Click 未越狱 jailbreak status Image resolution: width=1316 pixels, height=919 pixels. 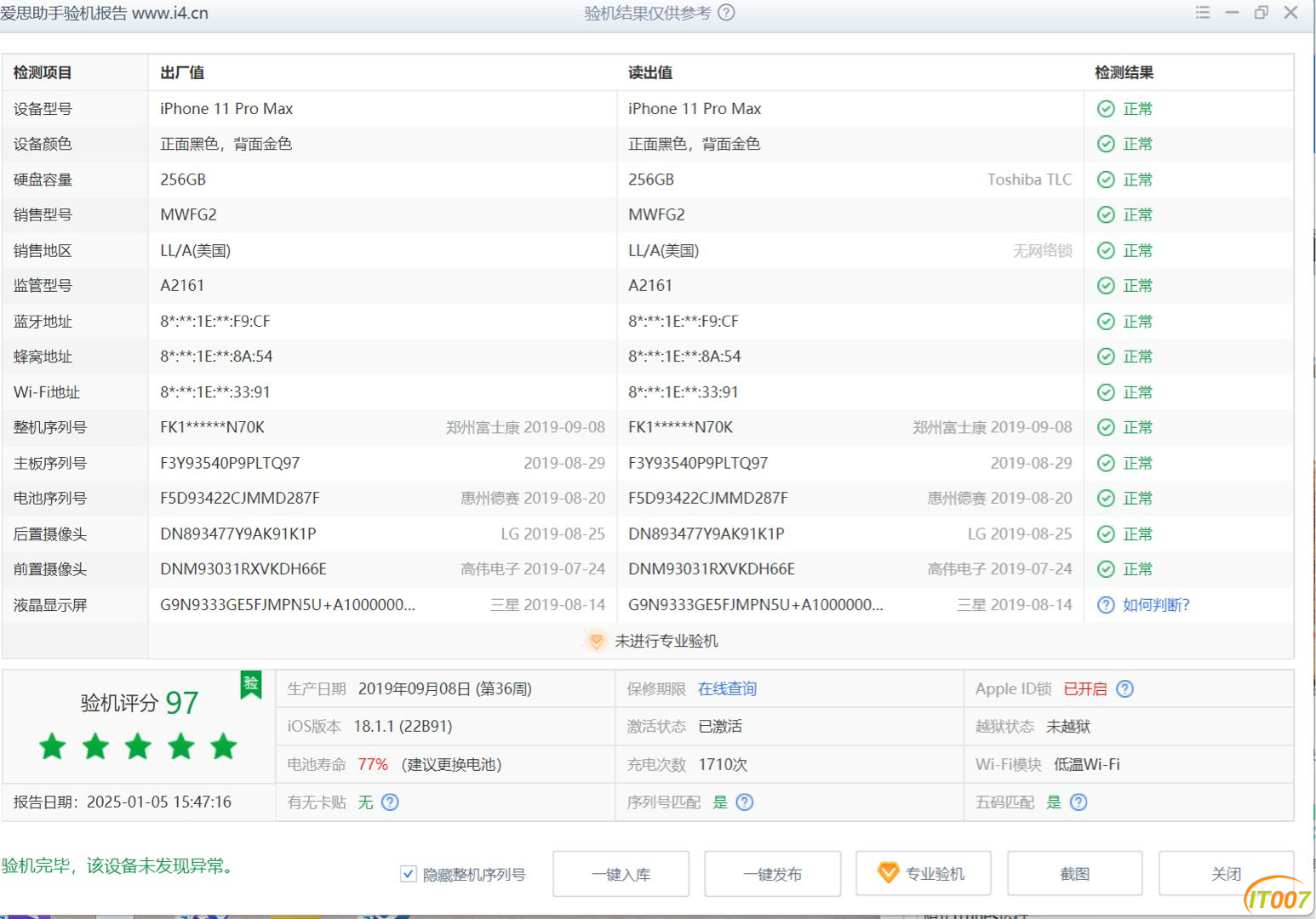pyautogui.click(x=1068, y=727)
